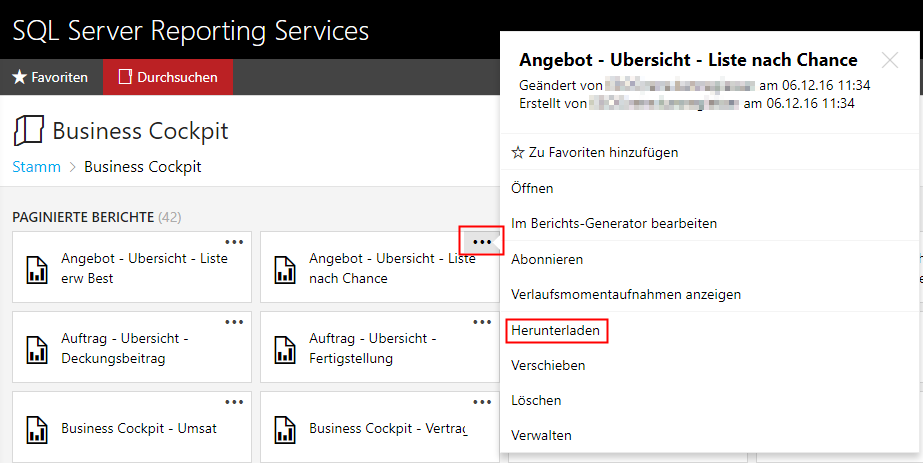Open the Business Cockpit - Vertrag report tile
The image size is (923, 463).
(380, 427)
